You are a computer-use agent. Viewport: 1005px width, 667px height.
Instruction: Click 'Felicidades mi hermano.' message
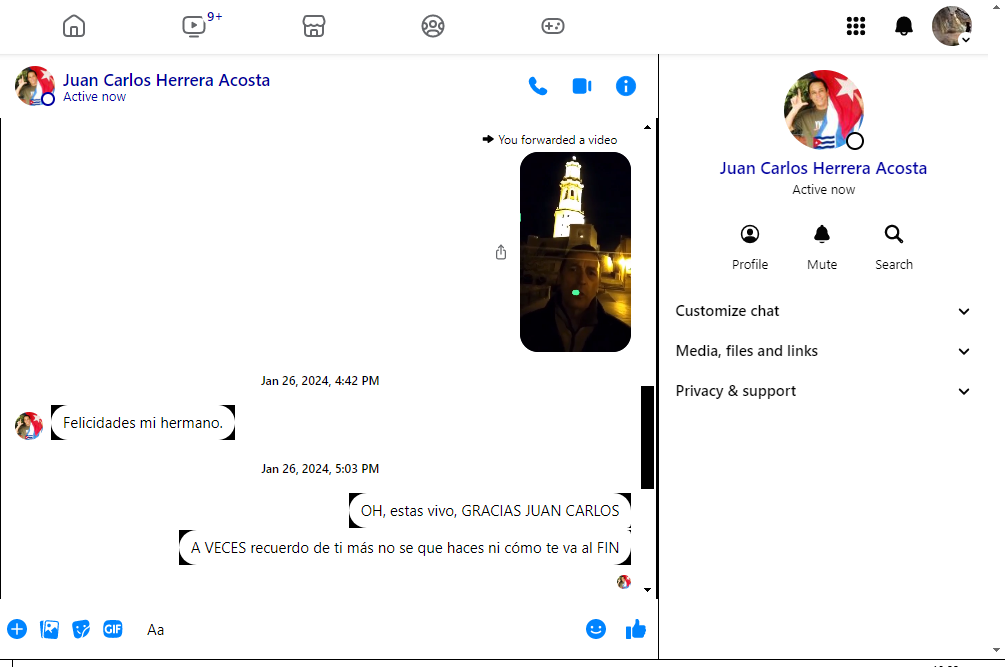143,423
